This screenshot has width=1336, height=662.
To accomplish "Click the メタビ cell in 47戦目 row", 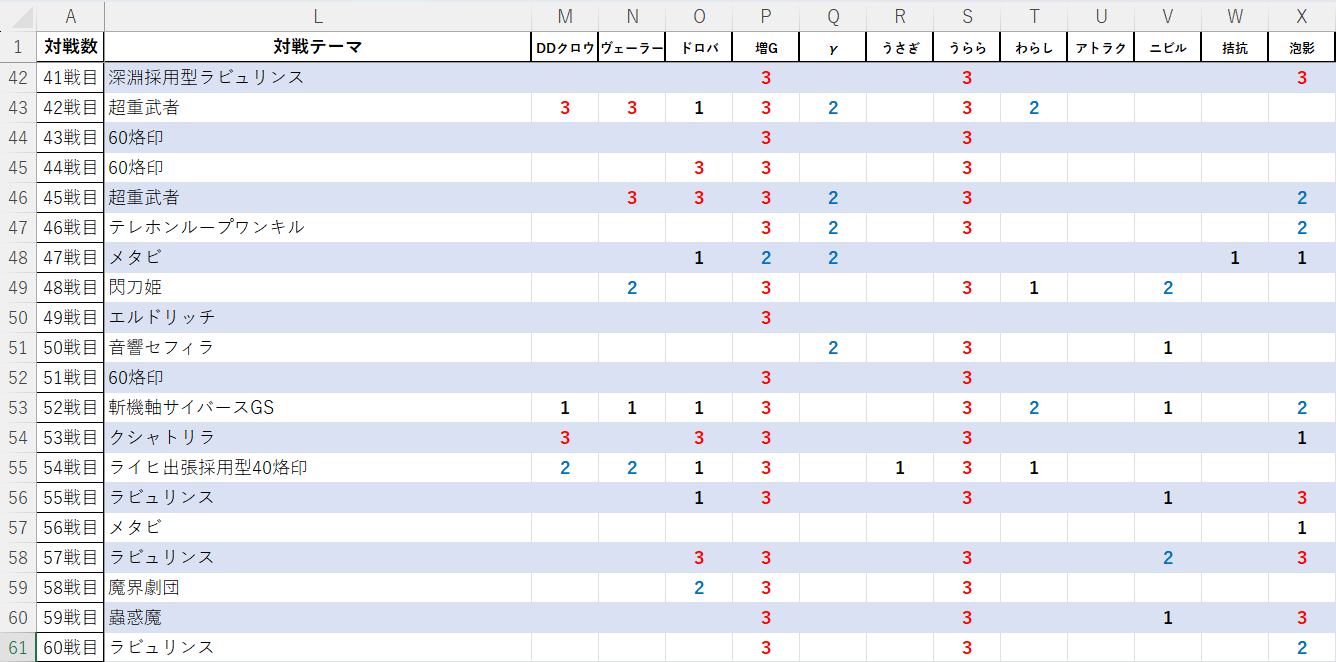I will click(x=318, y=257).
